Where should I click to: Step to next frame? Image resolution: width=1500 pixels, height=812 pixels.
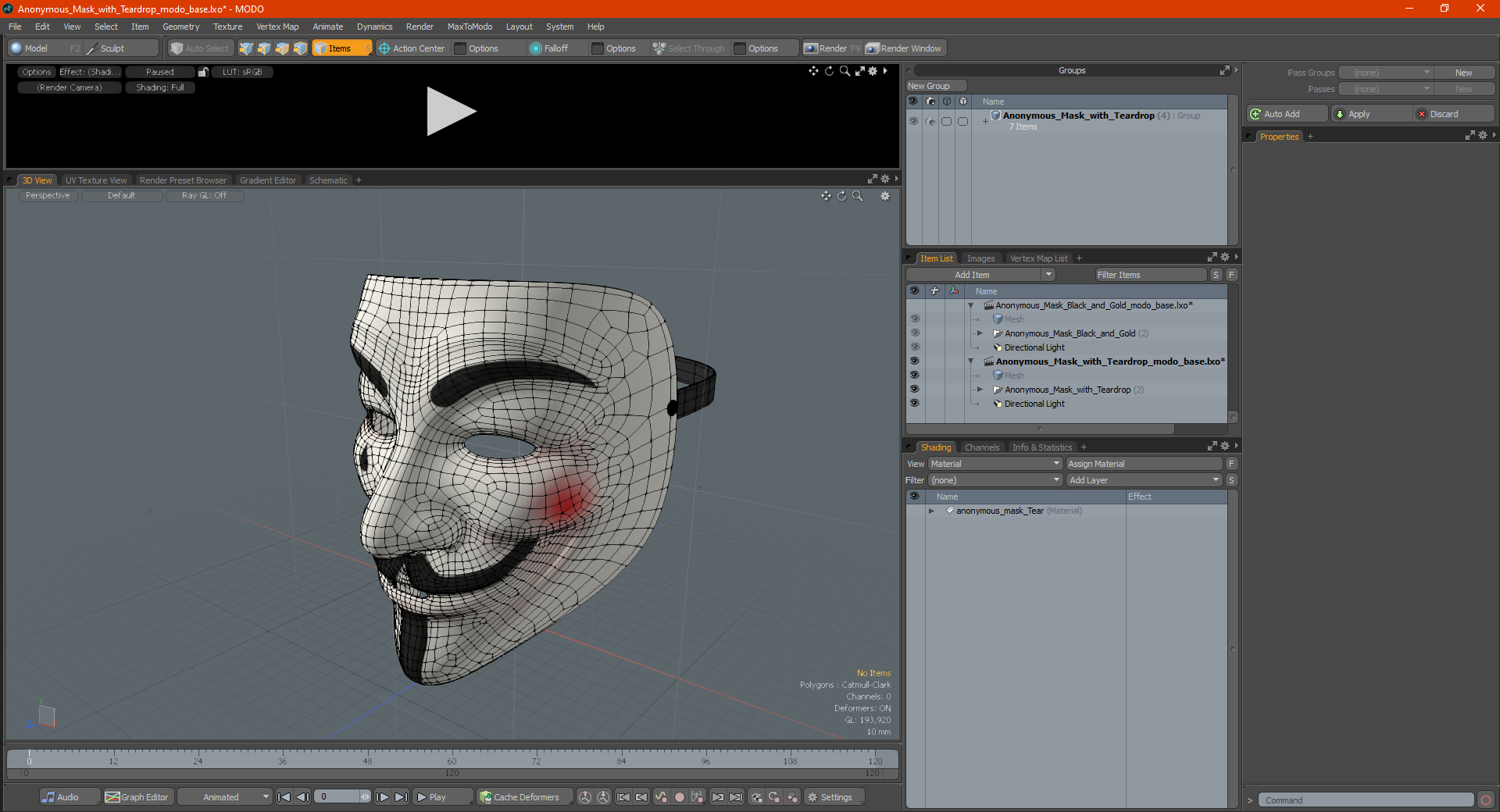383,797
